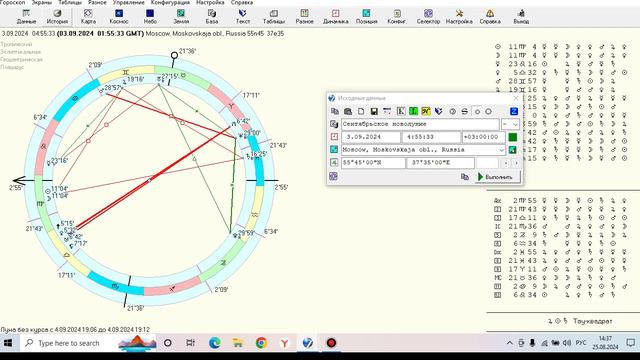Click the time field 4:55:33

click(x=431, y=137)
